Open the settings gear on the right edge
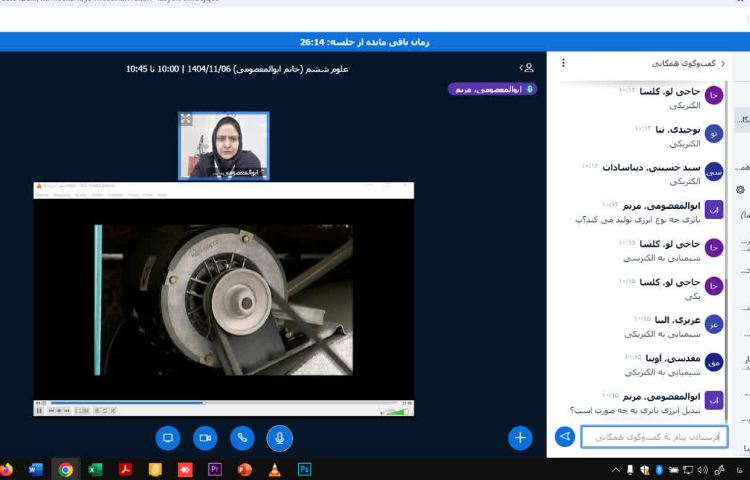 740,190
